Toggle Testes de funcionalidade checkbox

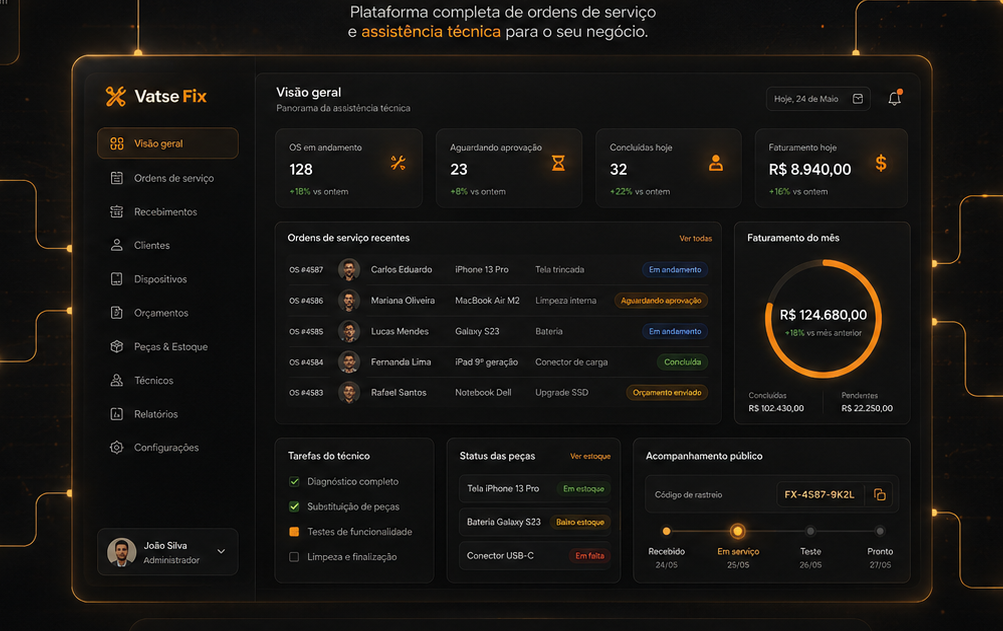[294, 531]
